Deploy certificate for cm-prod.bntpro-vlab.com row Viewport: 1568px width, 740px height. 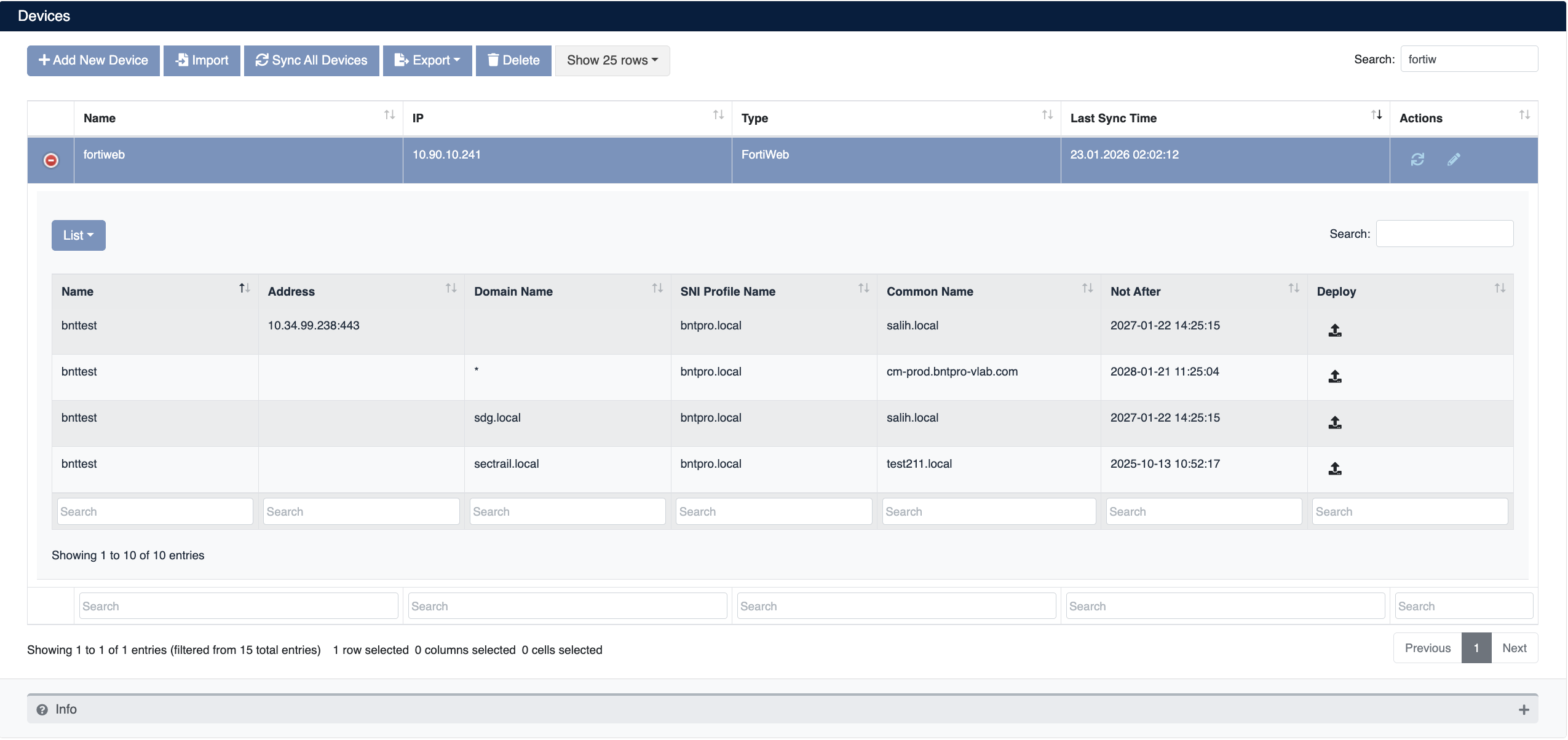tap(1335, 377)
